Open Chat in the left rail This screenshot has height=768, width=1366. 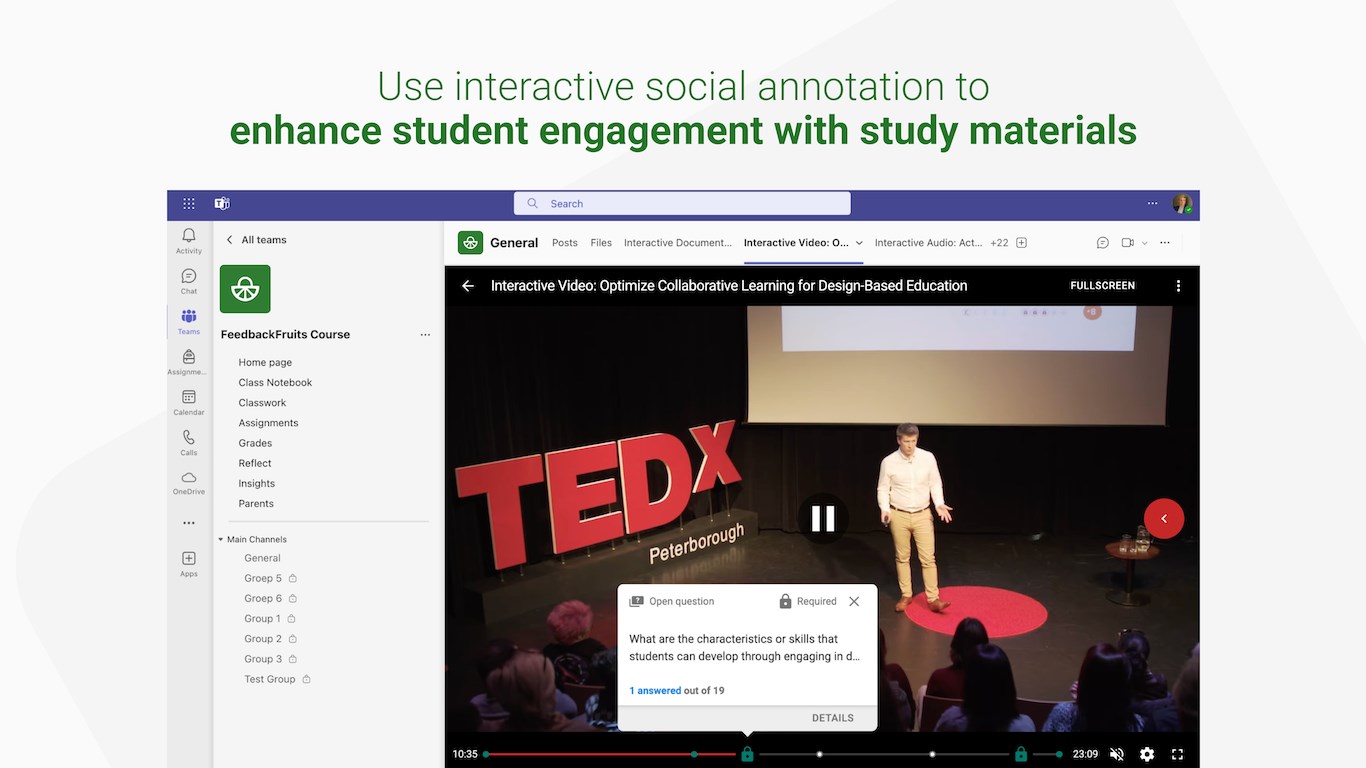click(189, 281)
